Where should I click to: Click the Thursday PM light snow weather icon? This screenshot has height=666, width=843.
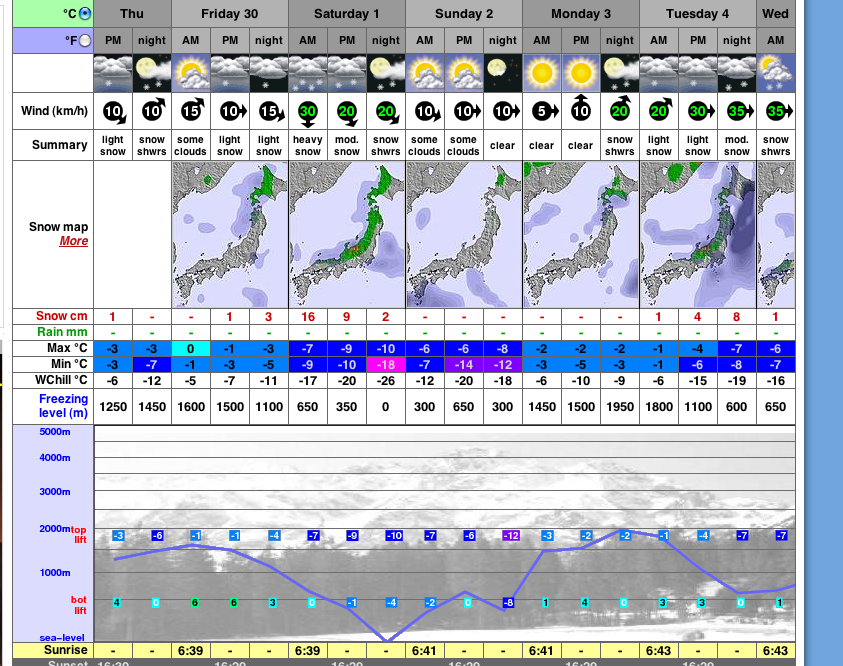(x=113, y=73)
